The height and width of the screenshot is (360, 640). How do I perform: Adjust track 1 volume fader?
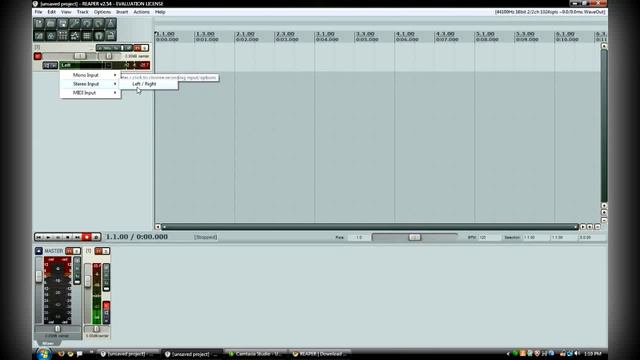[80, 56]
